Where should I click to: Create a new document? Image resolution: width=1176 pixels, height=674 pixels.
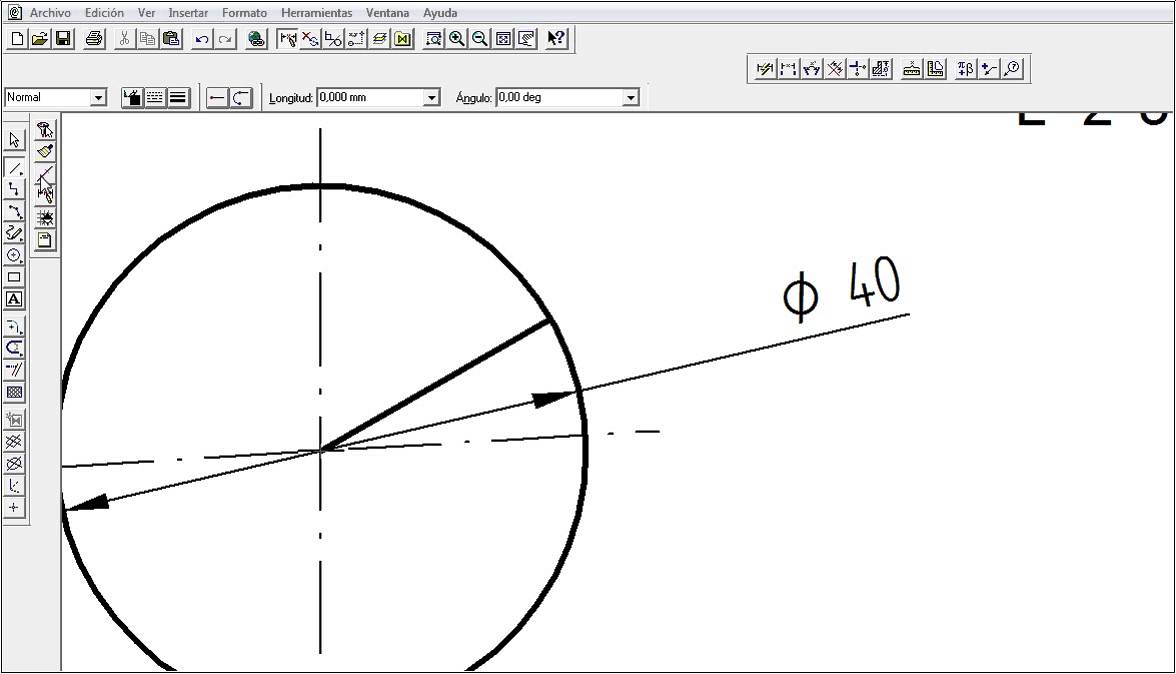point(17,39)
